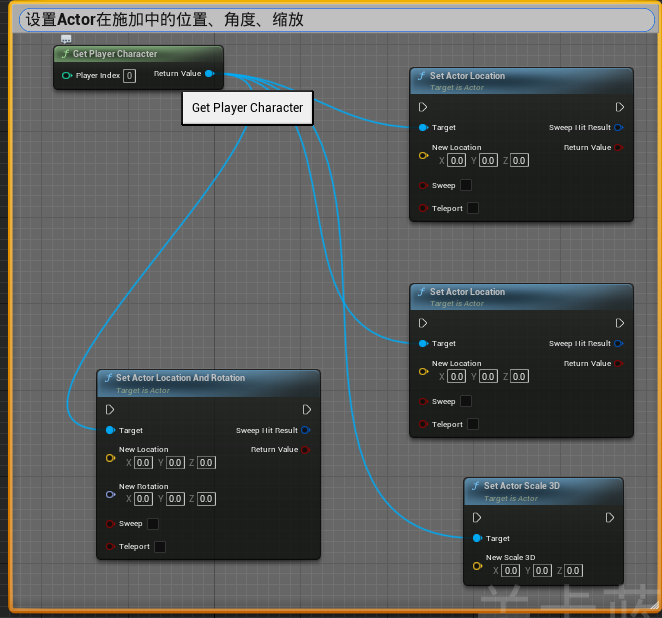Click the Target pin on Set Actor Scale 3D
The image size is (662, 618).
tap(478, 538)
